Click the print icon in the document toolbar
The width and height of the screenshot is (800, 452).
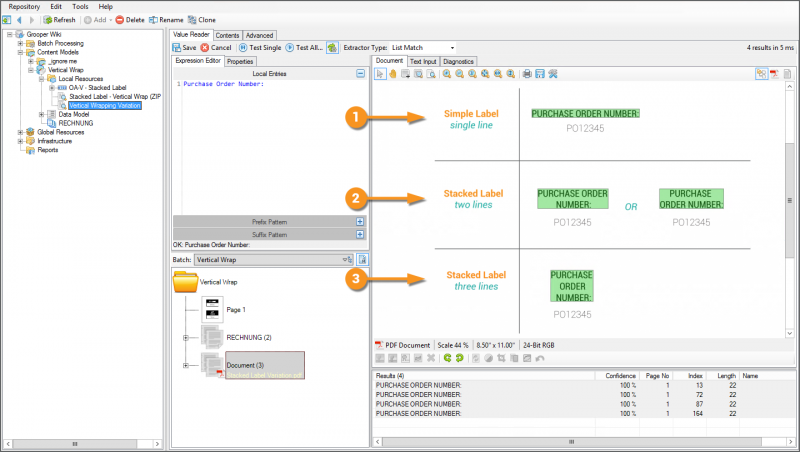[x=526, y=74]
